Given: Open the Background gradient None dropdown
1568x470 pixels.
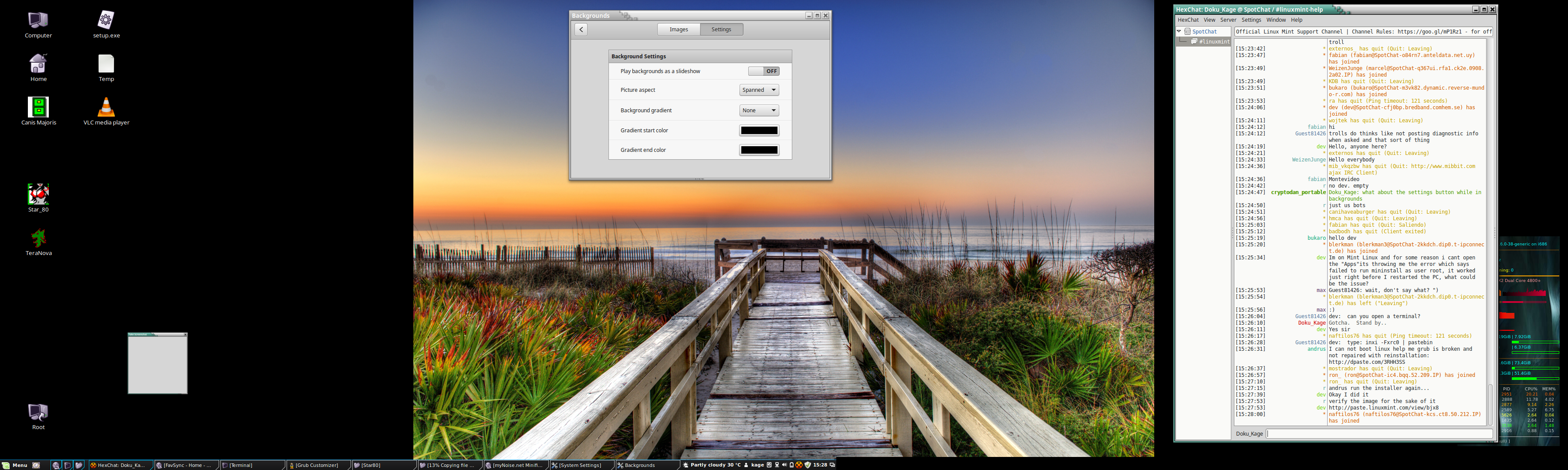Looking at the screenshot, I should 759,111.
